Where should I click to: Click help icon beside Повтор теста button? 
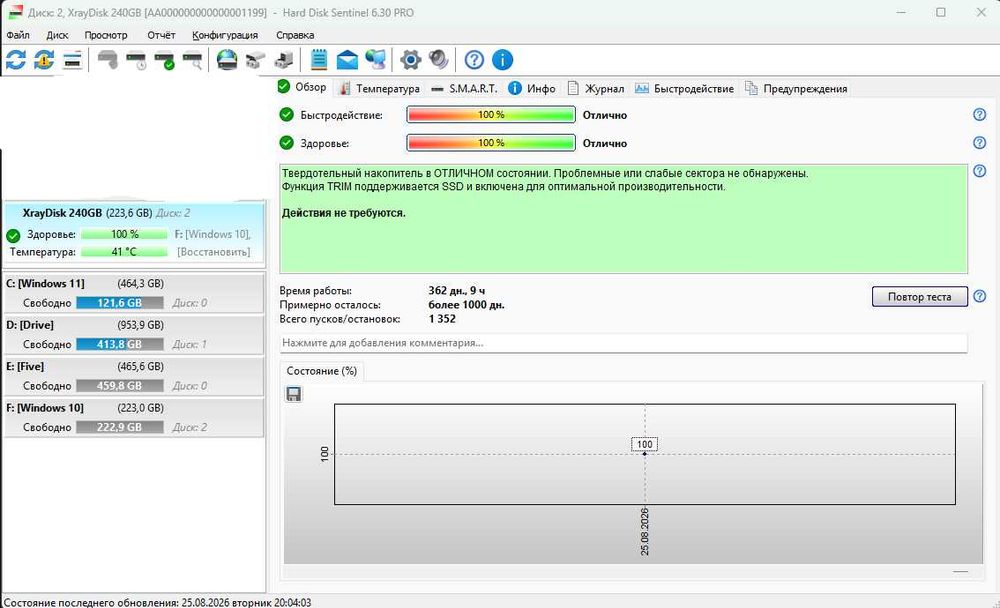[980, 297]
